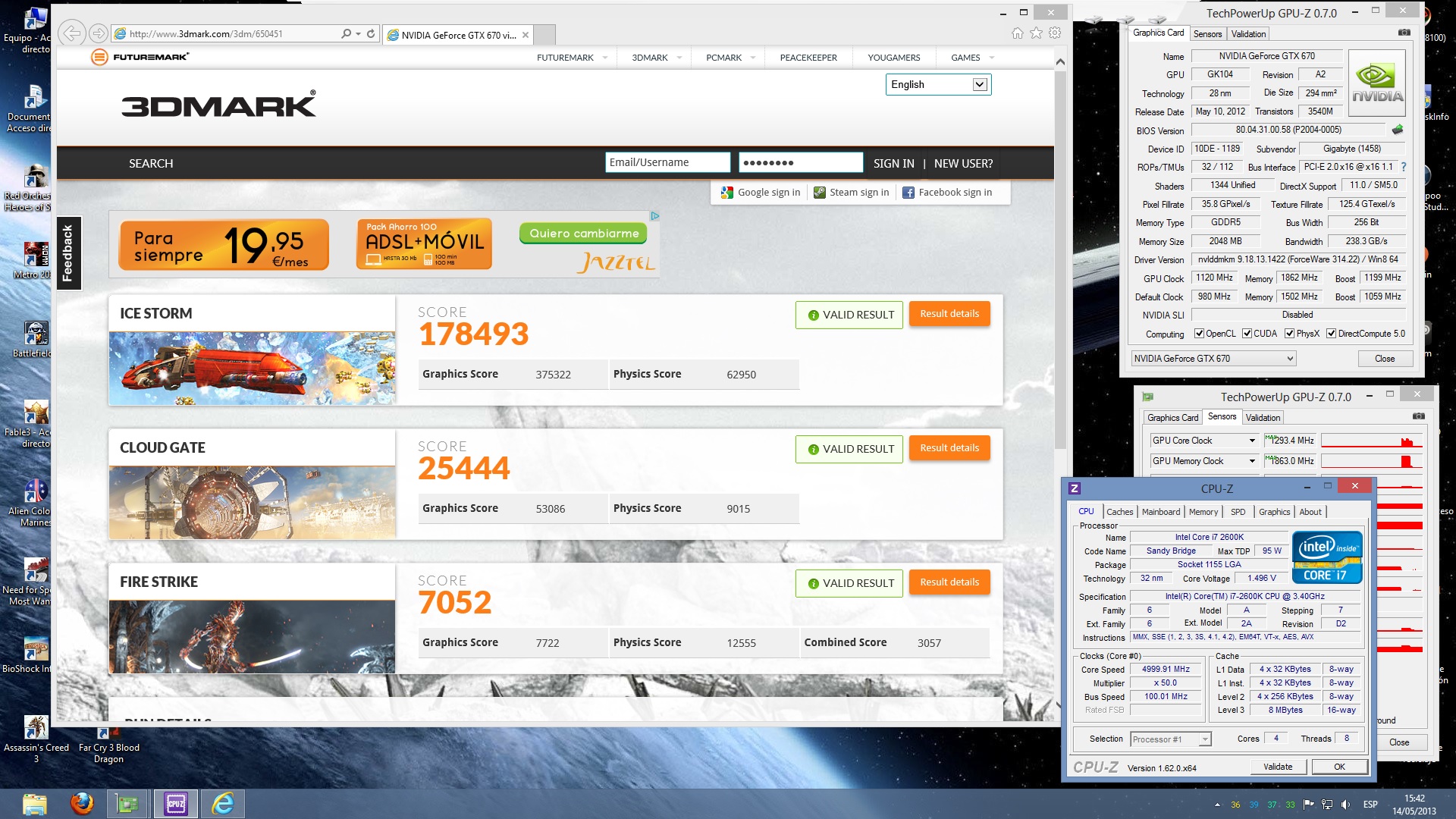Screen dimensions: 1456x819
Task: Click the Bus Interface question mark icon
Action: click(1404, 167)
